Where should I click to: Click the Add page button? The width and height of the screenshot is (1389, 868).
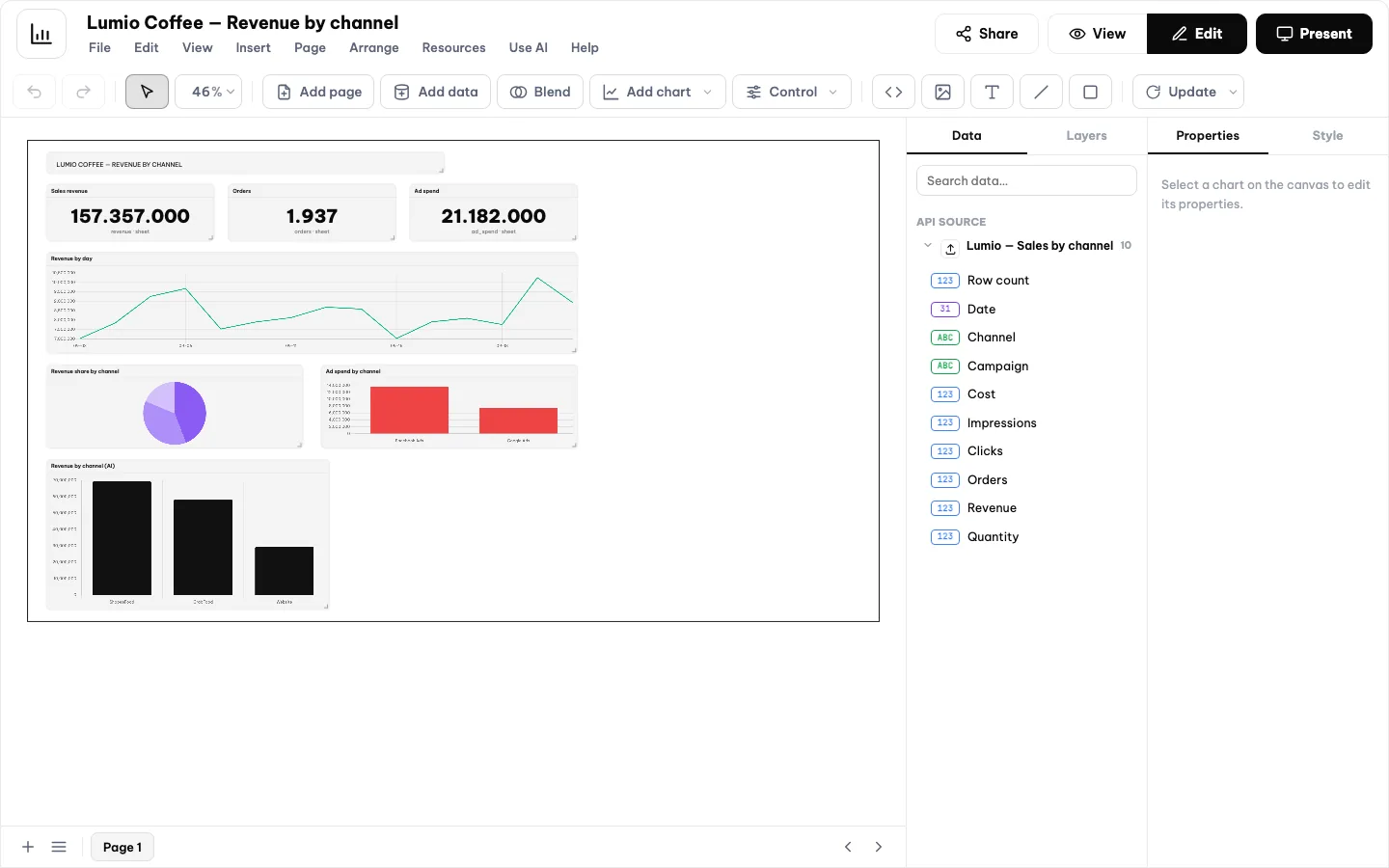pos(318,92)
